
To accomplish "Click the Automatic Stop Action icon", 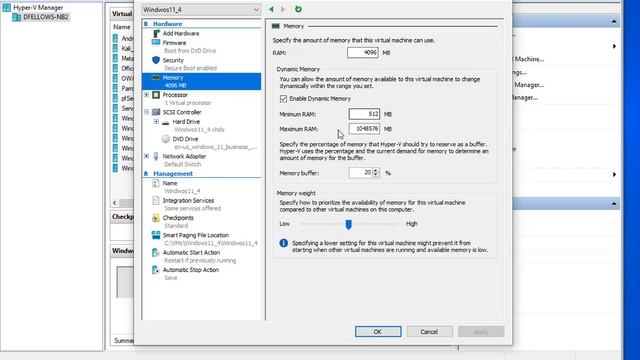I will [x=156, y=270].
